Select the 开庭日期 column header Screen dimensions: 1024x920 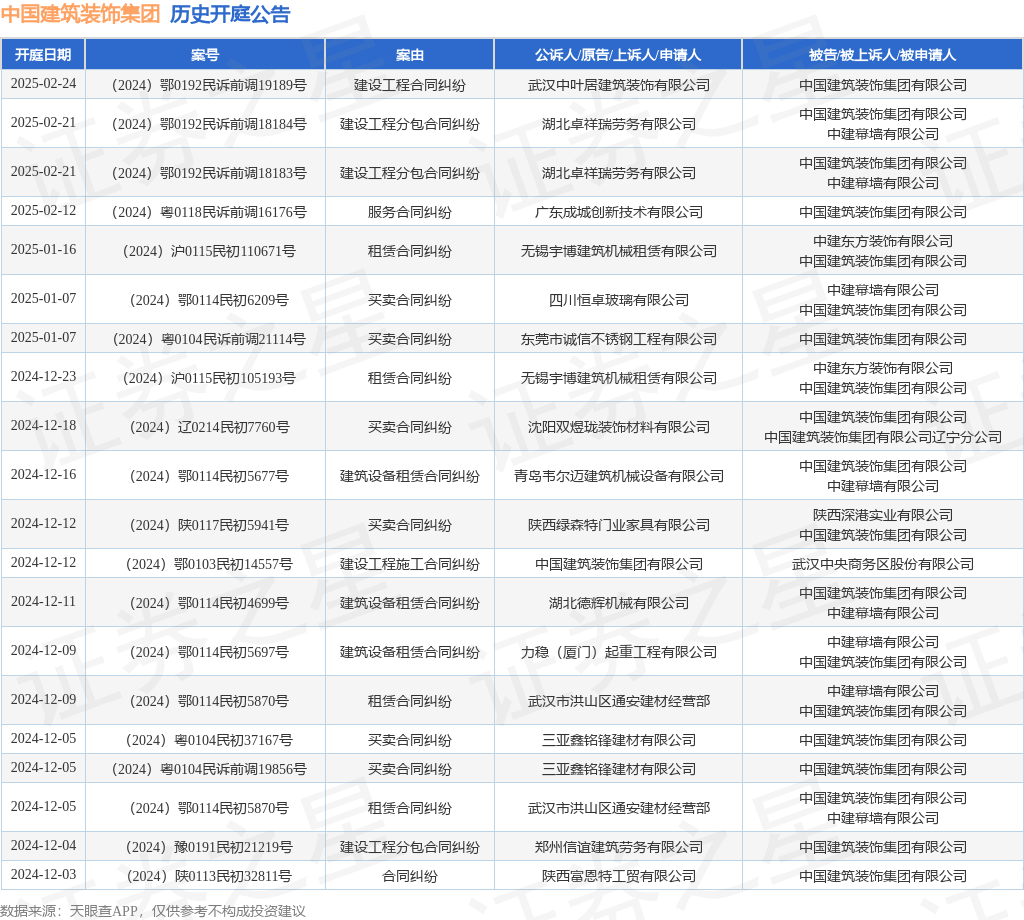[43, 55]
